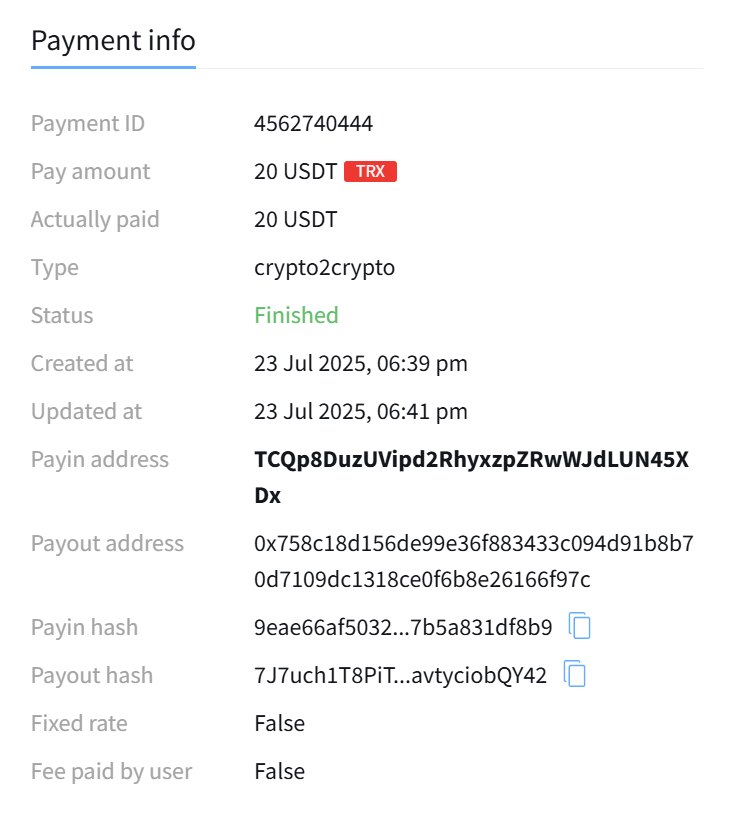Click the truncated Payin hash text
729x817 pixels.
[x=403, y=627]
